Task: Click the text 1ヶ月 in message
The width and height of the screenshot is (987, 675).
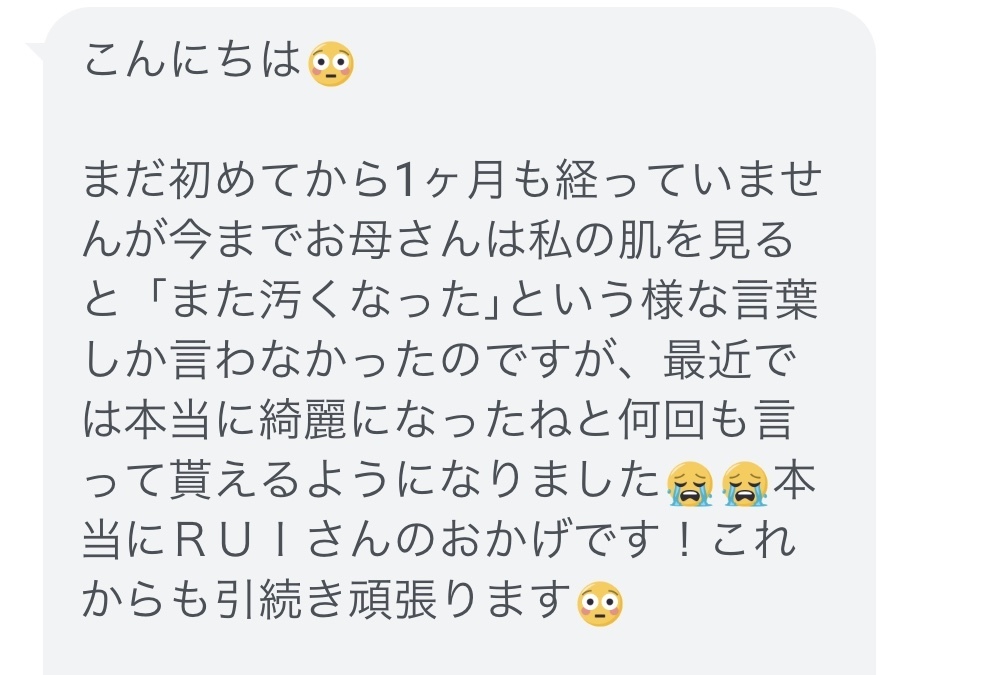Action: click(x=449, y=181)
